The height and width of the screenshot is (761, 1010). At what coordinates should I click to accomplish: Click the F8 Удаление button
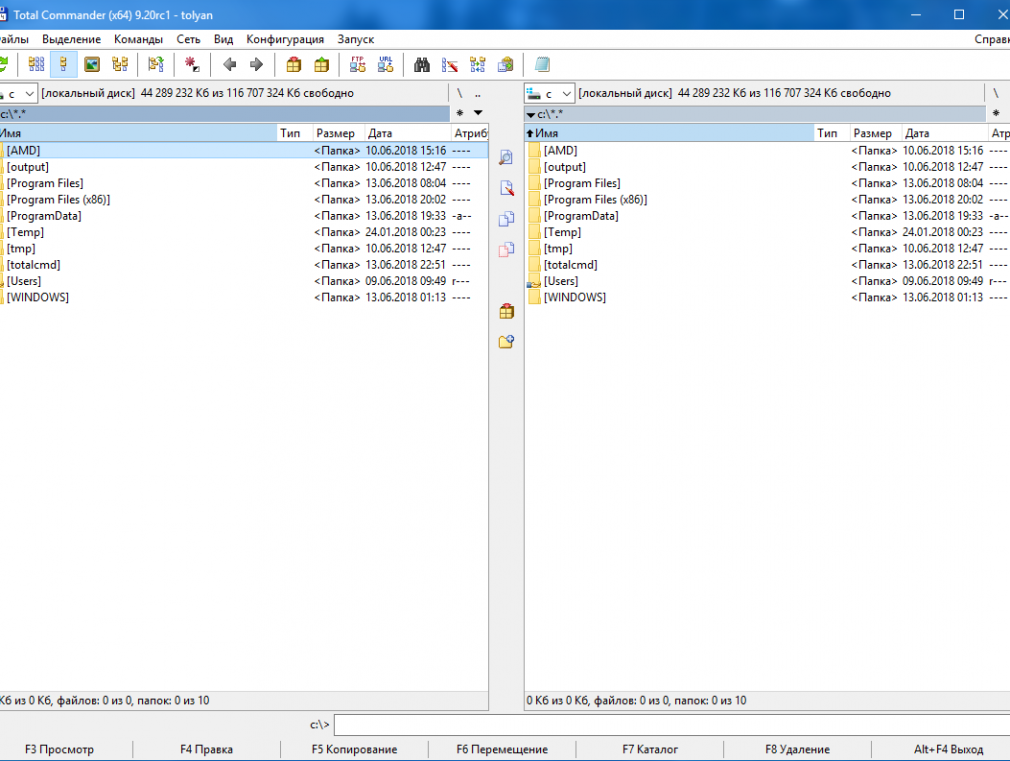pos(797,749)
